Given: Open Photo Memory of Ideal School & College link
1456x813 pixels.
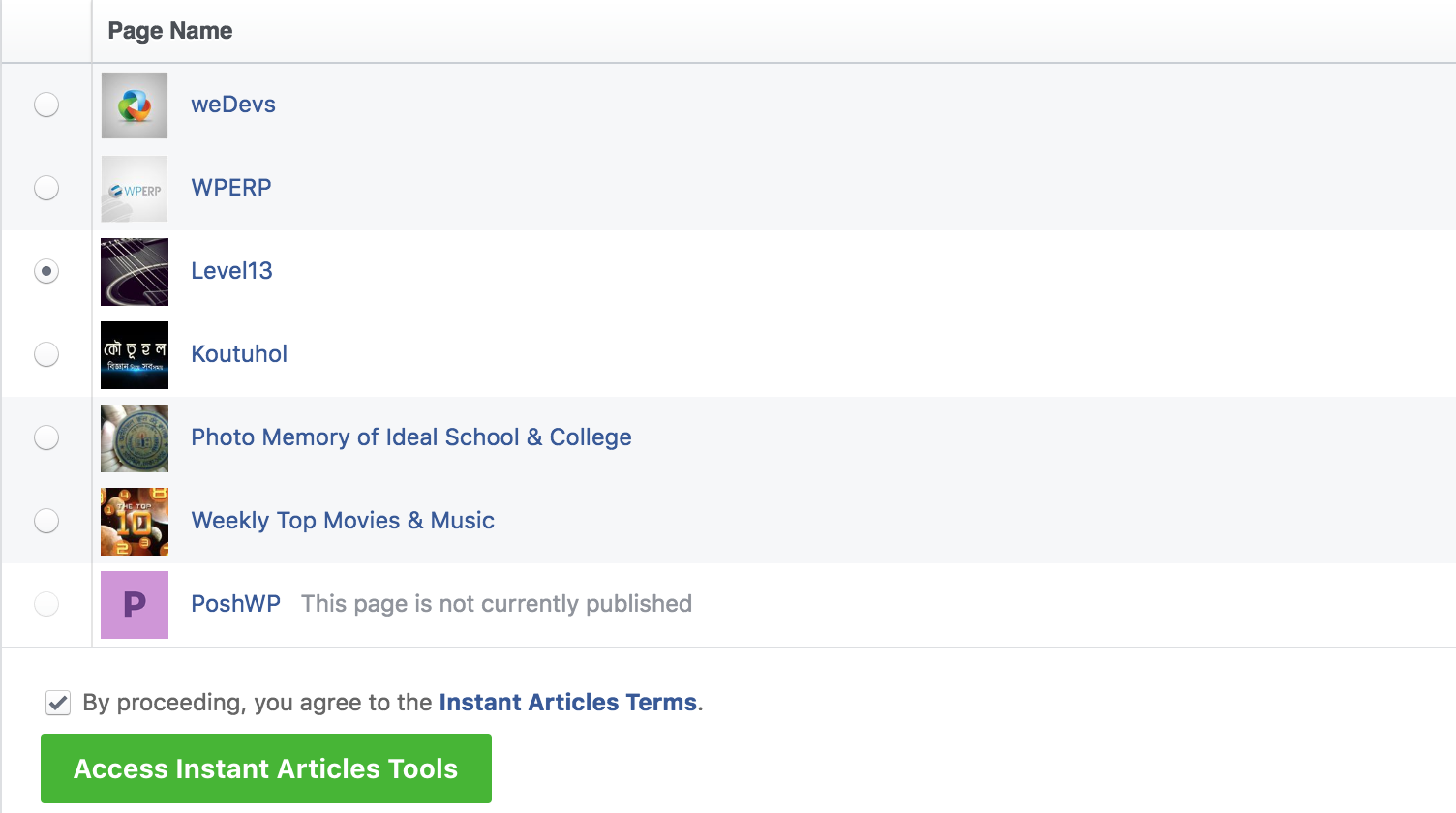Looking at the screenshot, I should pos(411,437).
